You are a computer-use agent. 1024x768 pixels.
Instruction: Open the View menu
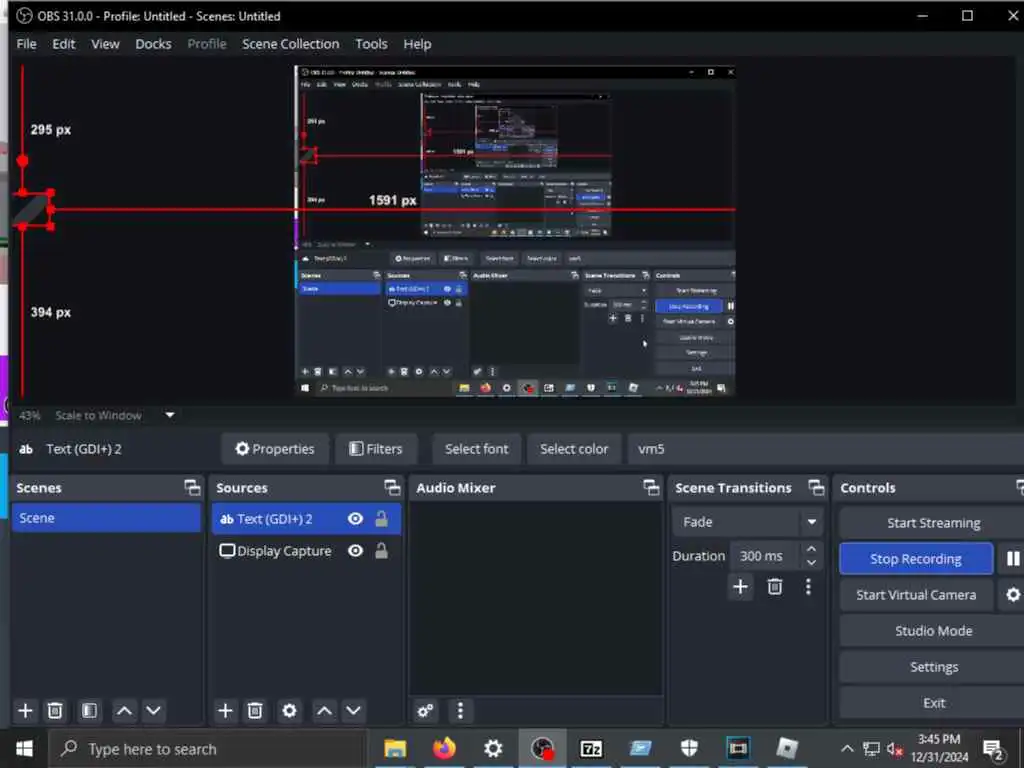coord(105,44)
